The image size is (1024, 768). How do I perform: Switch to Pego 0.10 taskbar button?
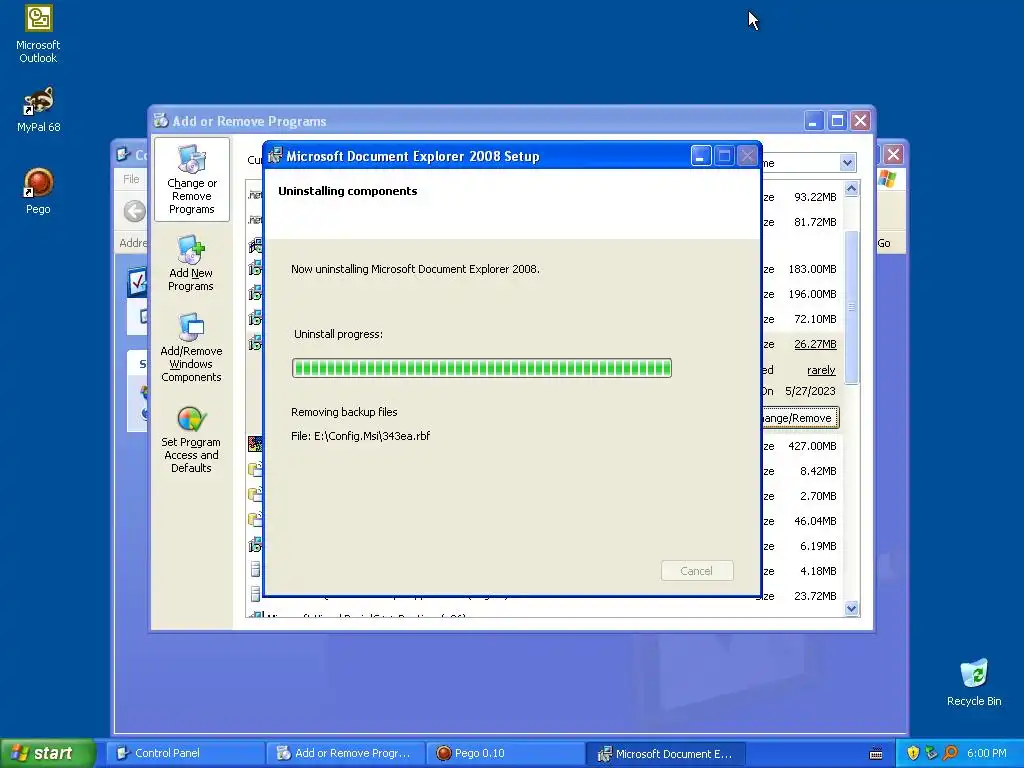(x=505, y=753)
